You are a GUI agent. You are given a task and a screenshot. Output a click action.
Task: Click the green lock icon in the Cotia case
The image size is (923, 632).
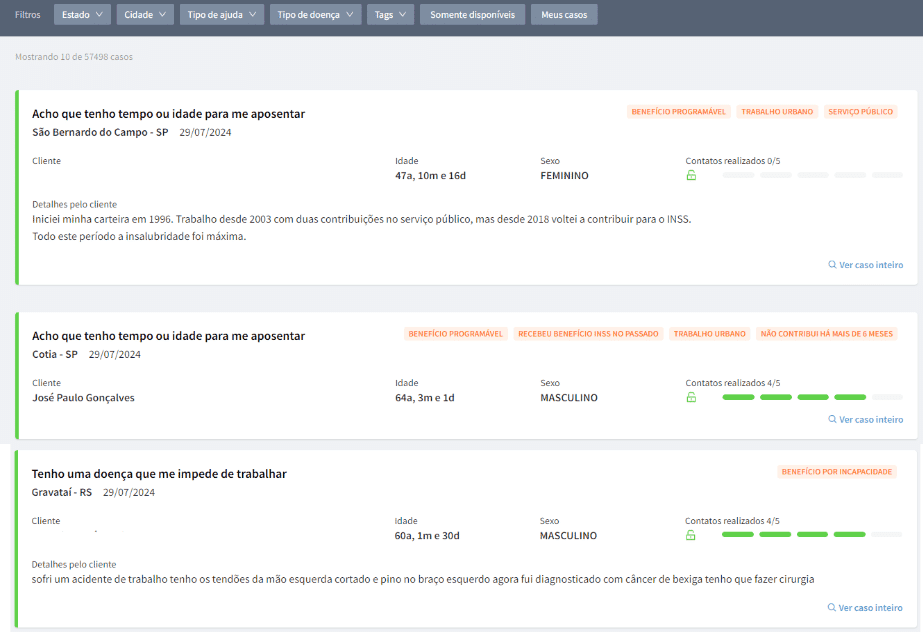(690, 398)
